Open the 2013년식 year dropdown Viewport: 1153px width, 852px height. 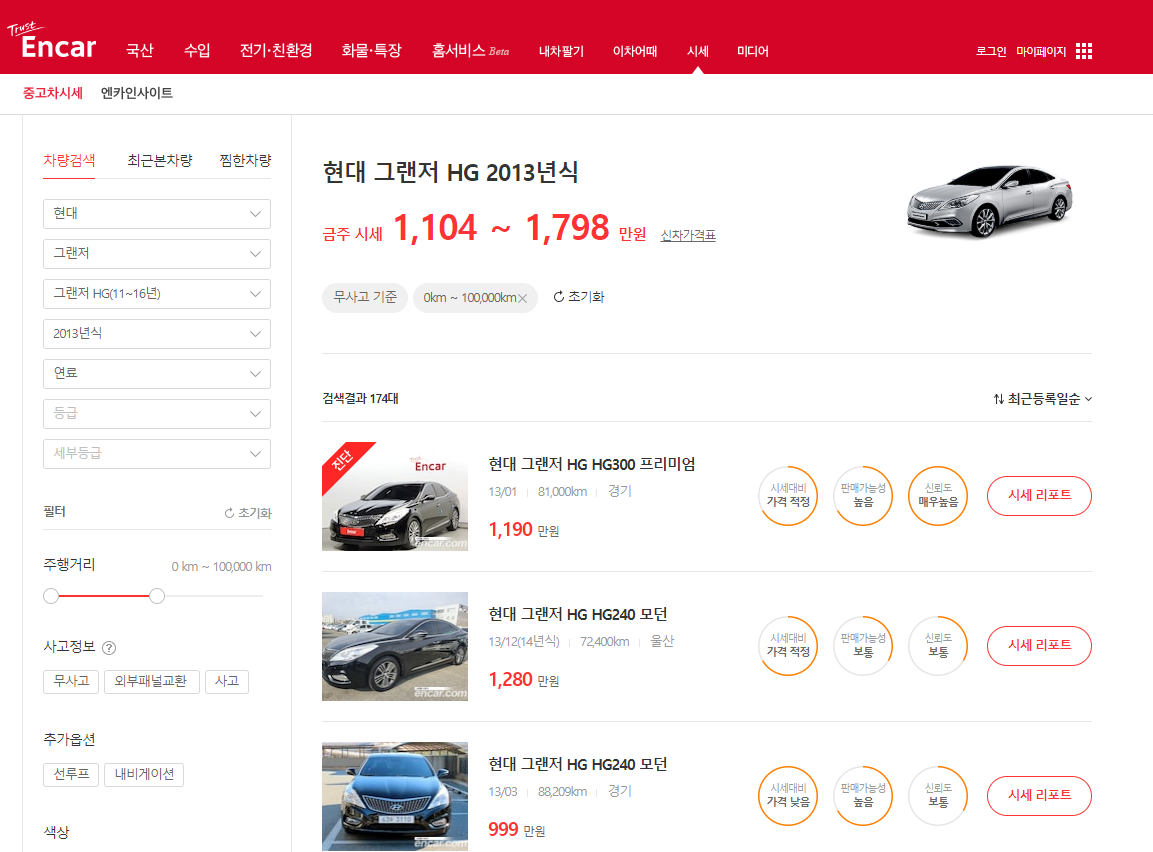[157, 334]
